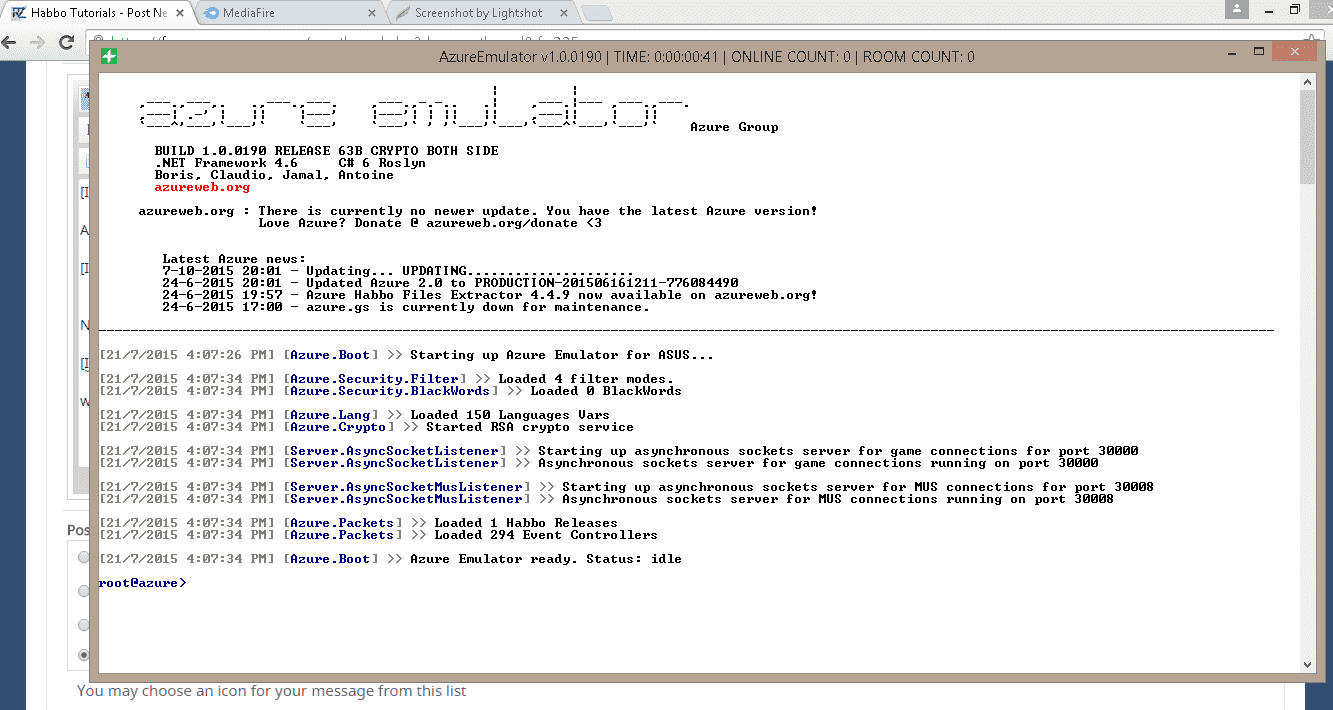Click the console scrollbar down arrow
The height and width of the screenshot is (710, 1333).
[1307, 663]
